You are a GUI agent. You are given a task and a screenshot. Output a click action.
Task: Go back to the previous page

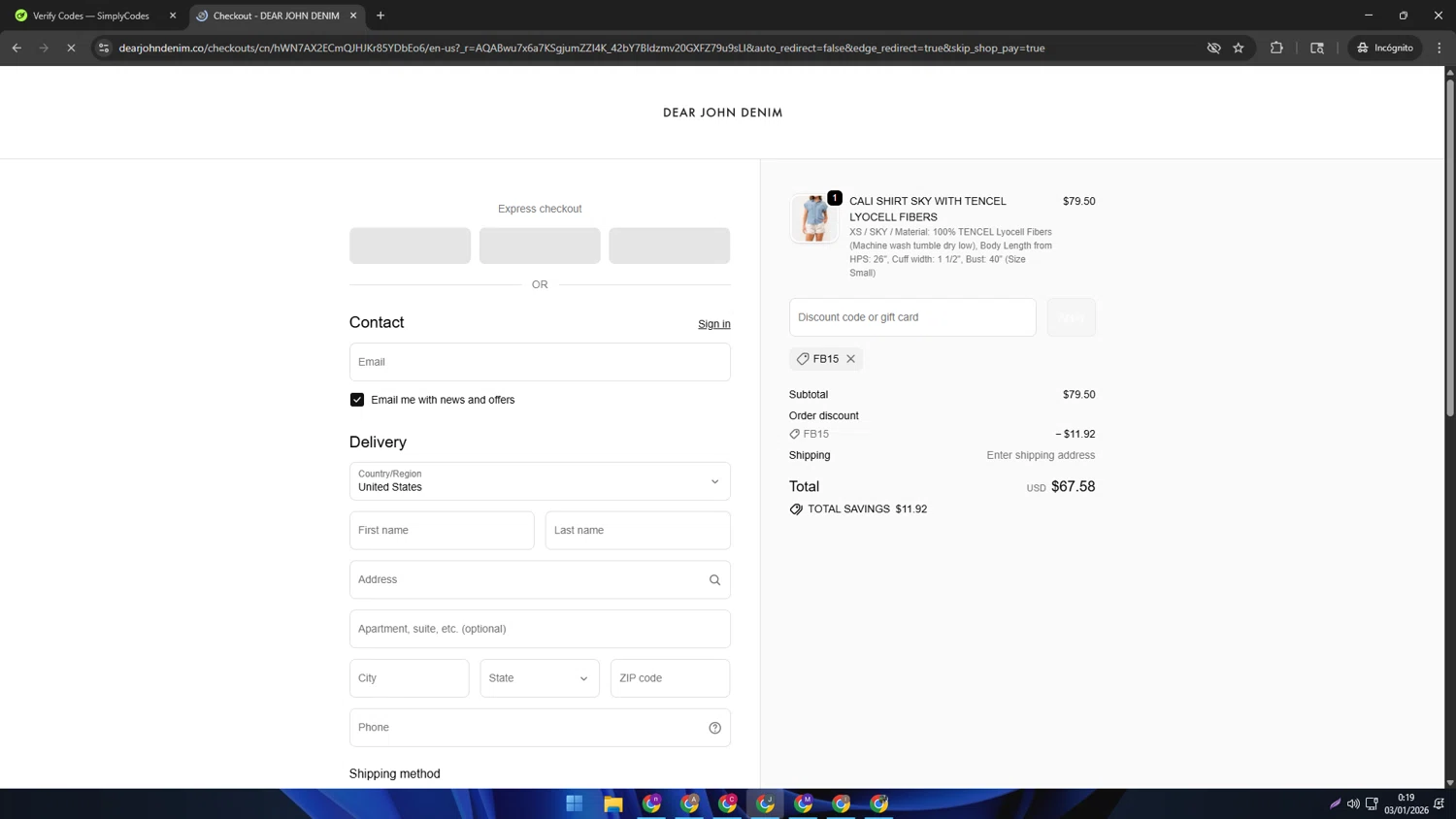17,48
